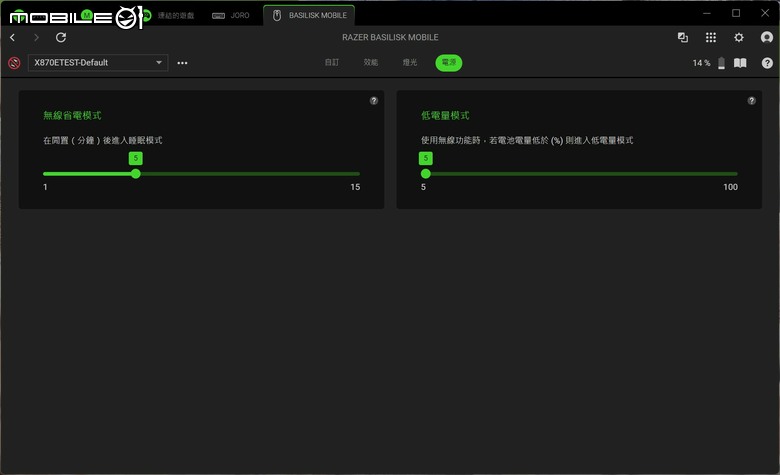This screenshot has width=780, height=475.
Task: Click the 14 % battery text
Action: [x=701, y=63]
